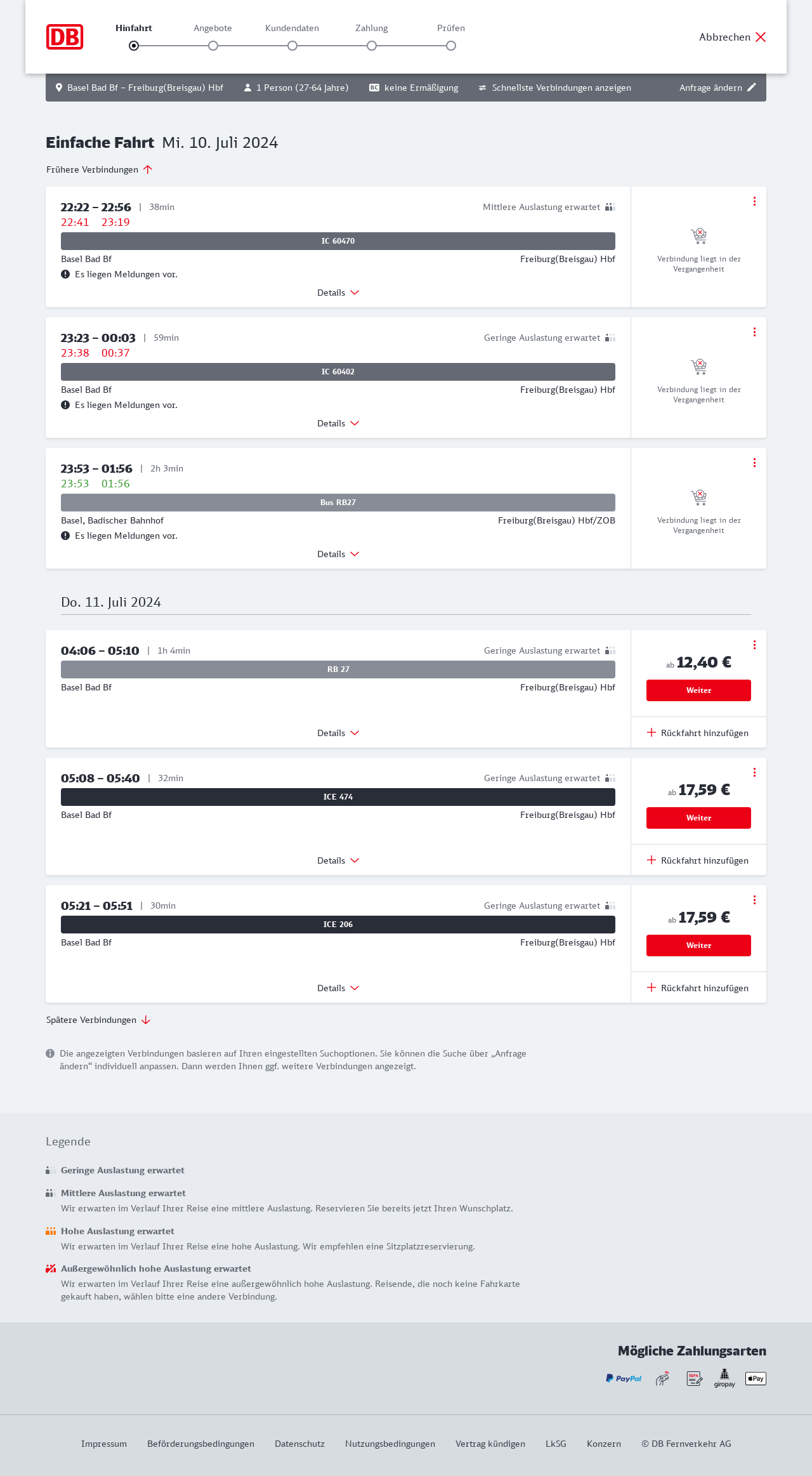Open three-dot menu for RB 27 connection
Viewport: 812px width, 1476px height.
[x=754, y=645]
